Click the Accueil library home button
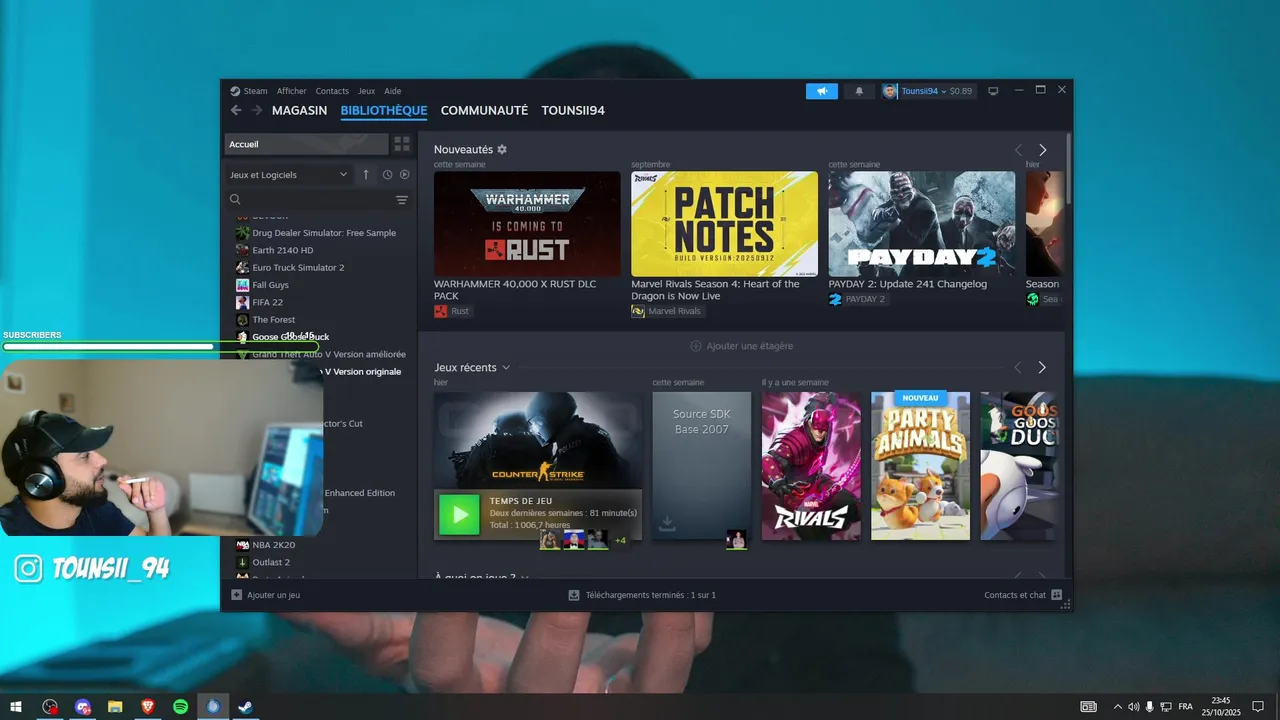 [306, 144]
